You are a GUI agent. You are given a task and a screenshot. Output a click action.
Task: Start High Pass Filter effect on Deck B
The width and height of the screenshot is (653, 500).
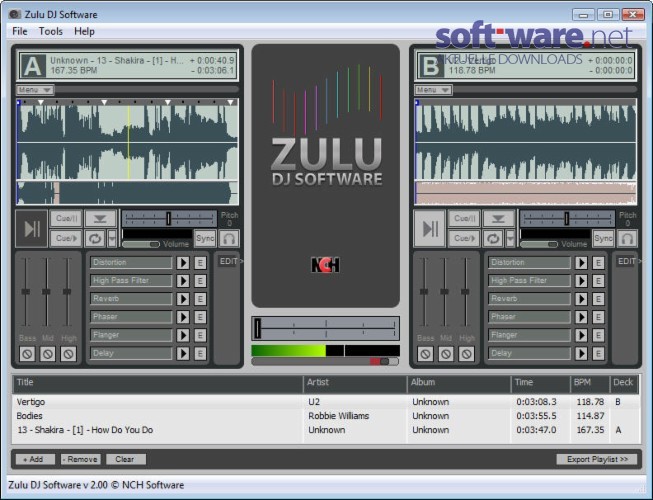click(x=581, y=281)
